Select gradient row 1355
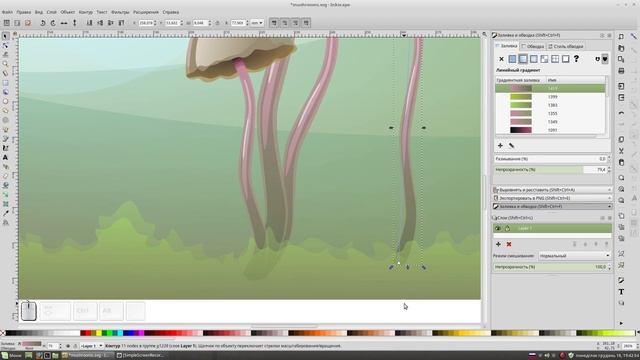Screen dimensions: 640x360 pyautogui.click(x=550, y=113)
